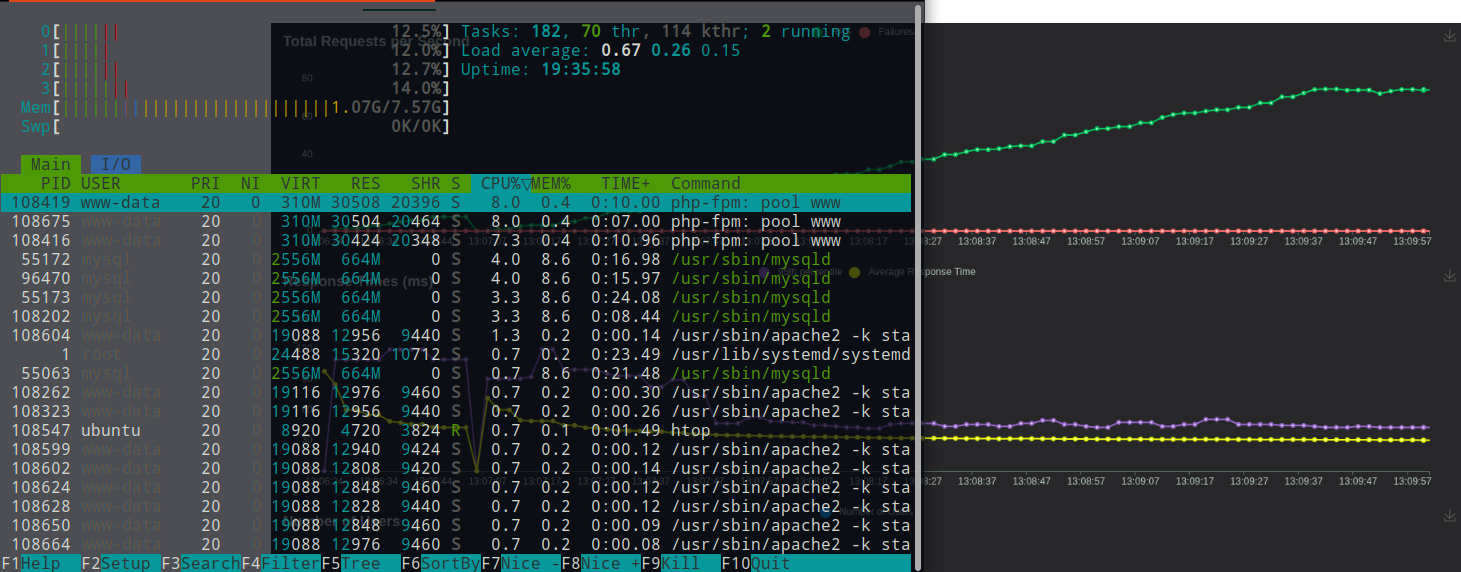Click F10 Quit in htop
This screenshot has height=572, width=1461.
[756, 563]
